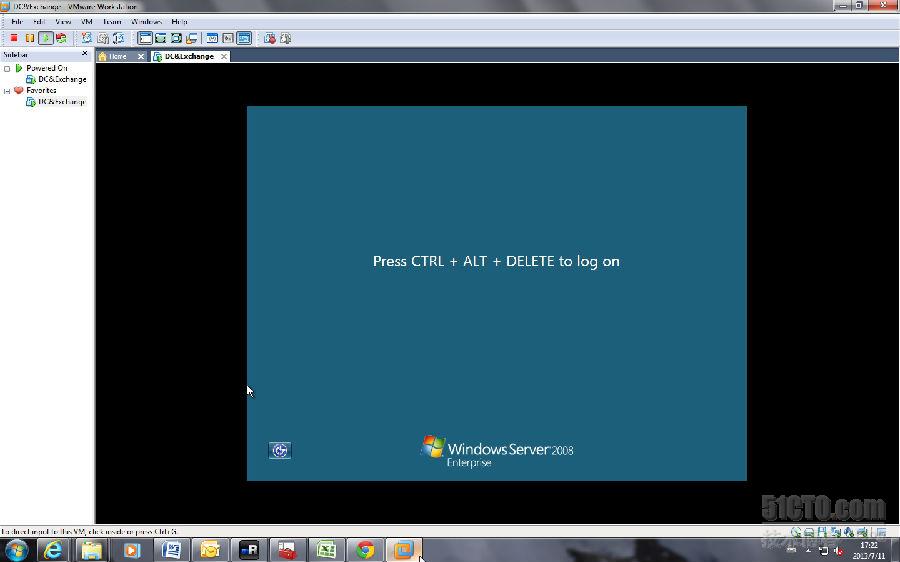Click the orange Suspend VM toolbar button
Screen dimensions: 900x562
click(29, 38)
